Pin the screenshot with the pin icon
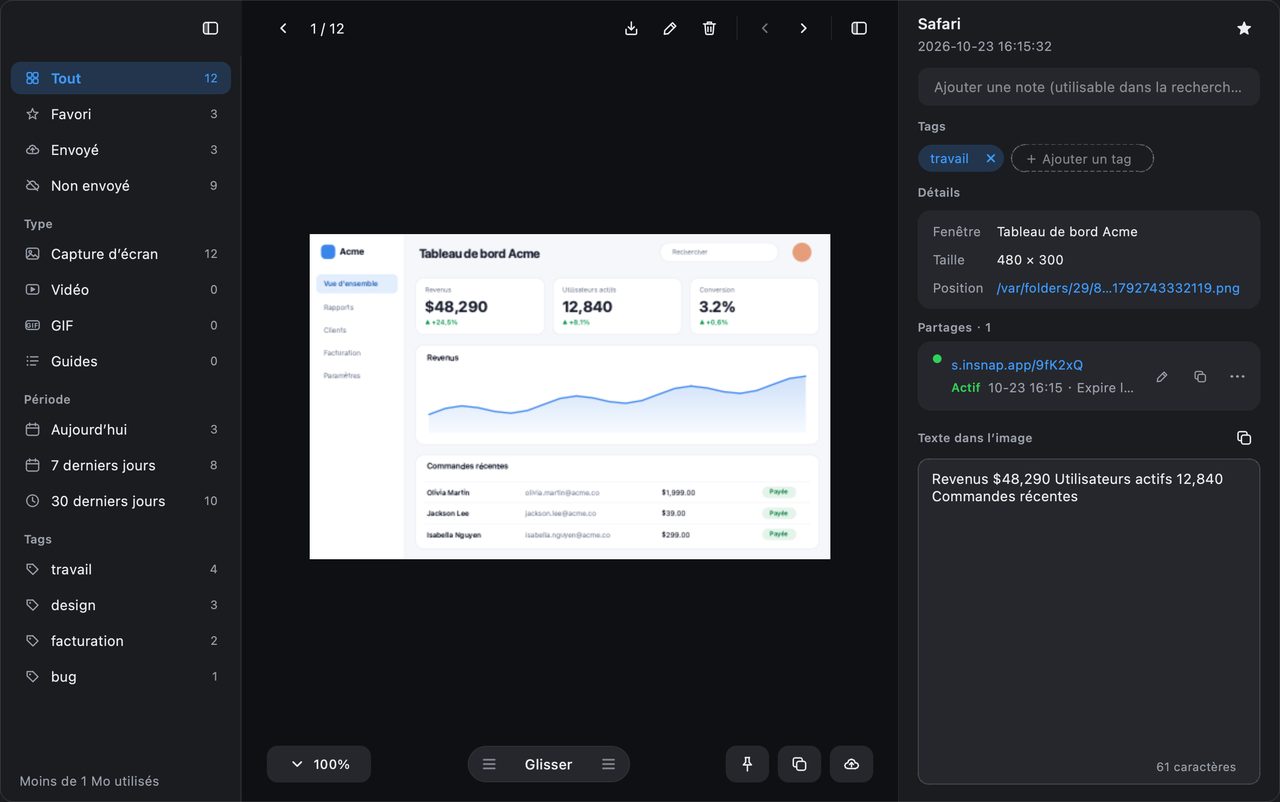Viewport: 1280px width, 802px height. point(747,764)
